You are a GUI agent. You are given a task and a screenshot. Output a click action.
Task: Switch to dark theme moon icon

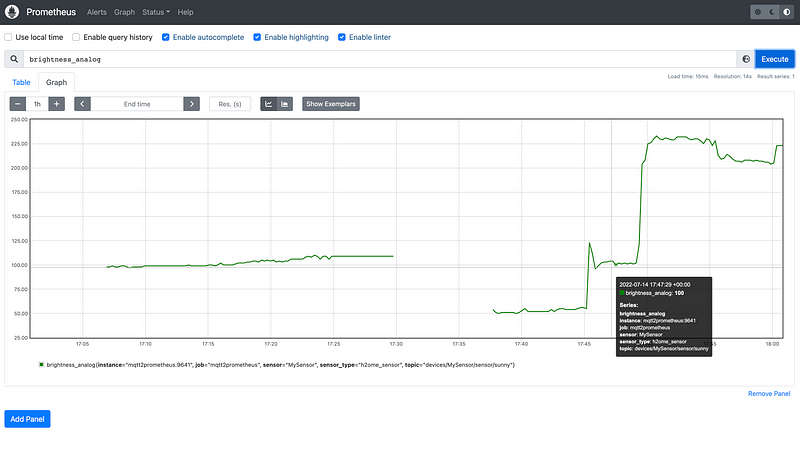(771, 12)
